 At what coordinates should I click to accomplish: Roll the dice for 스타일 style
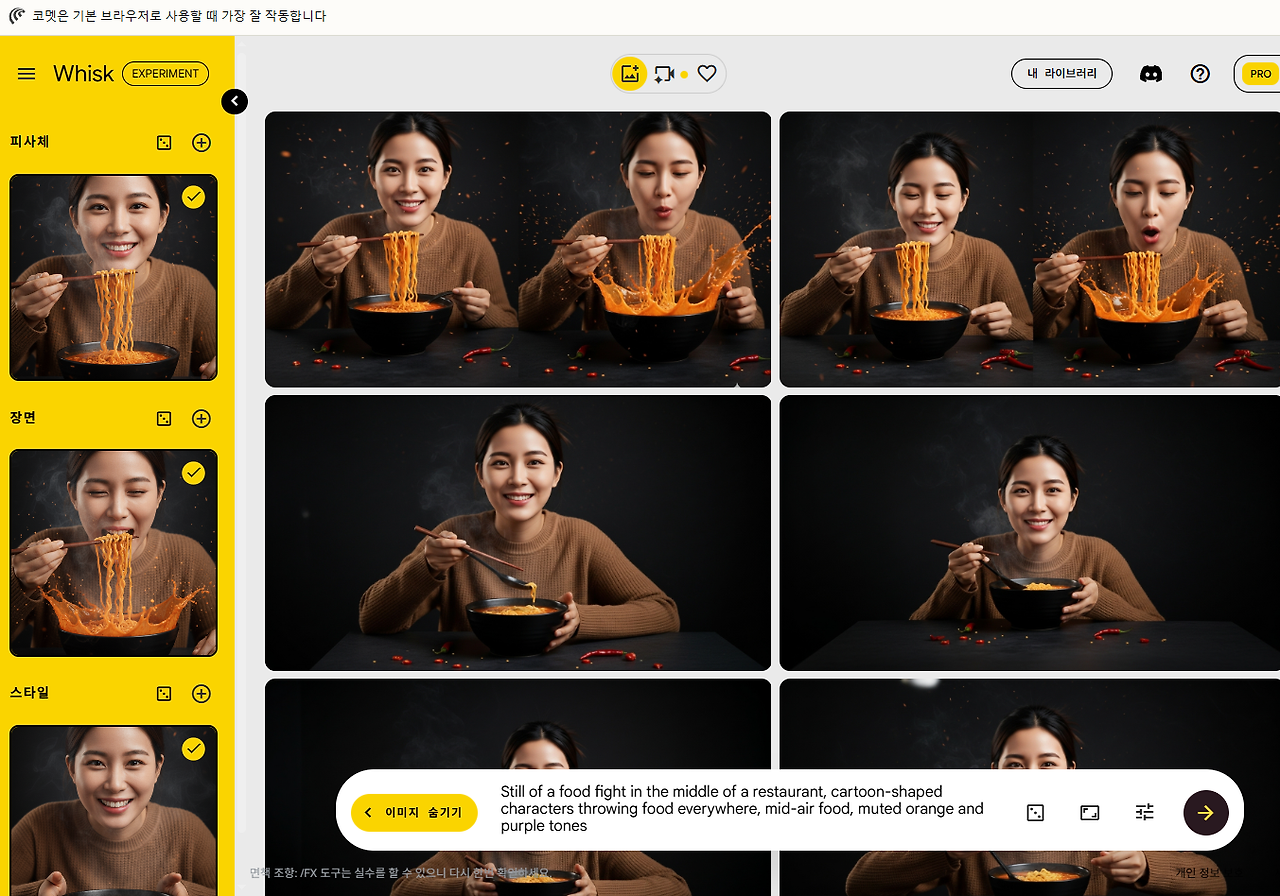164,694
